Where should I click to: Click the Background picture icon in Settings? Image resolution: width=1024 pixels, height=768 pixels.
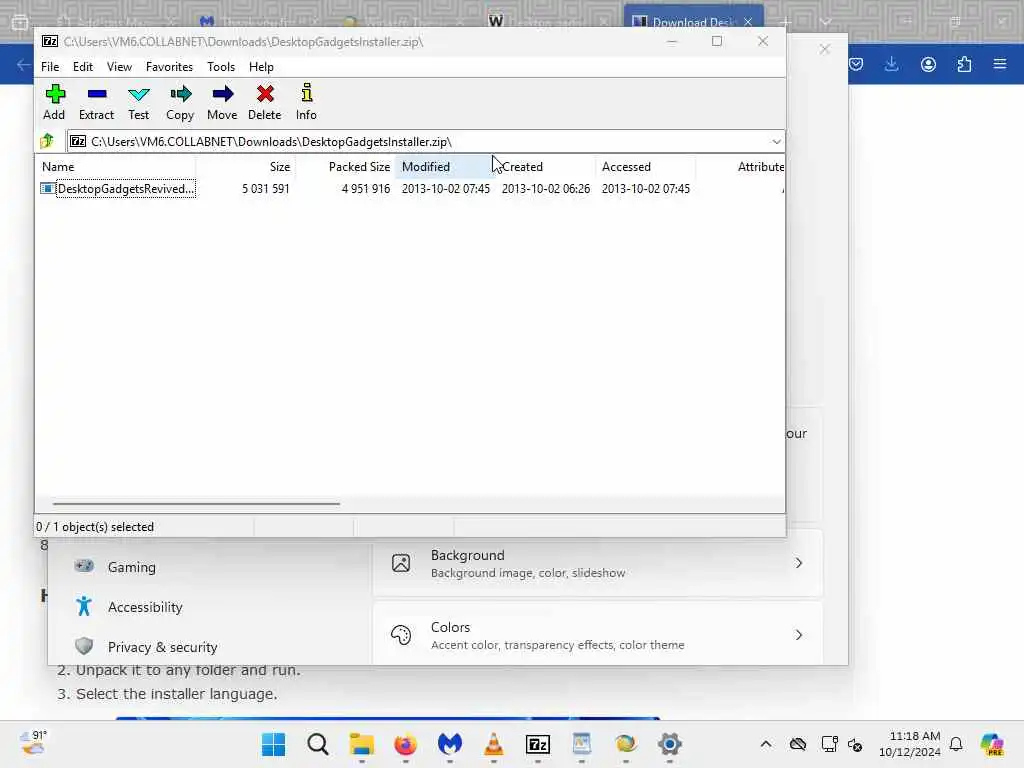[401, 563]
